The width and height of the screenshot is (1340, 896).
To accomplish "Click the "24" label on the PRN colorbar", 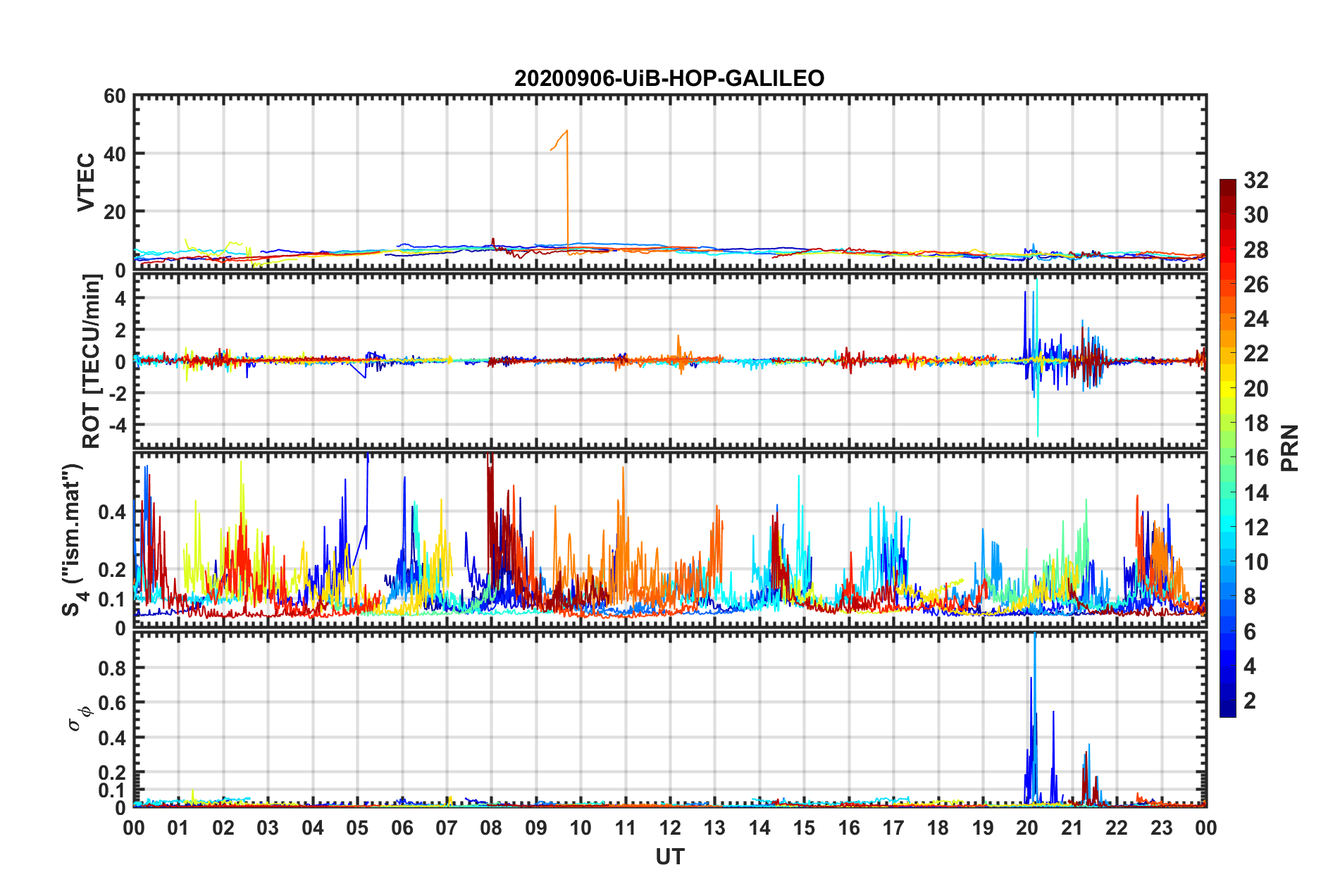I will 1256,319.
